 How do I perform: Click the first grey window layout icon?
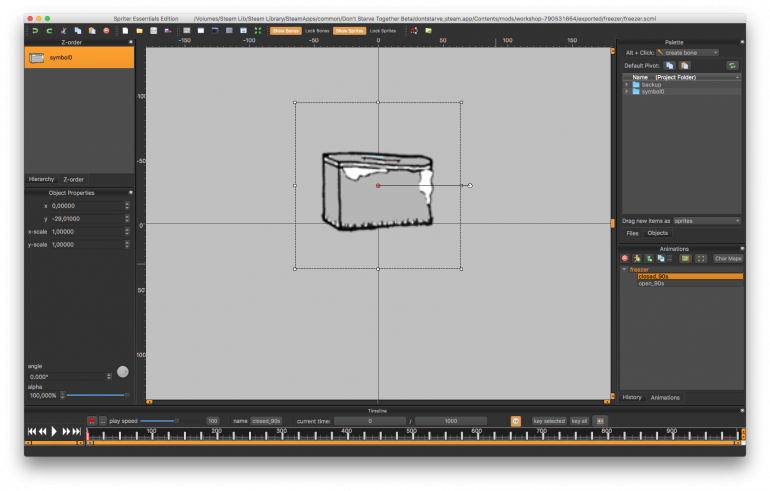(187, 30)
